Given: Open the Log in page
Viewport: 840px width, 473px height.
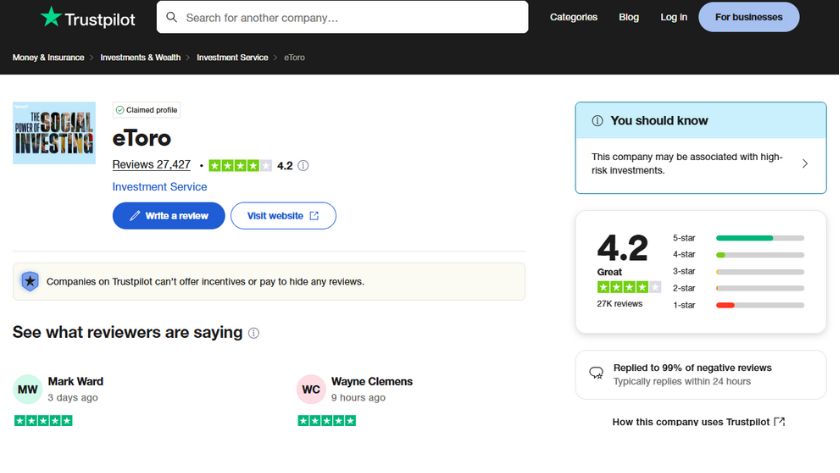Looking at the screenshot, I should (673, 17).
